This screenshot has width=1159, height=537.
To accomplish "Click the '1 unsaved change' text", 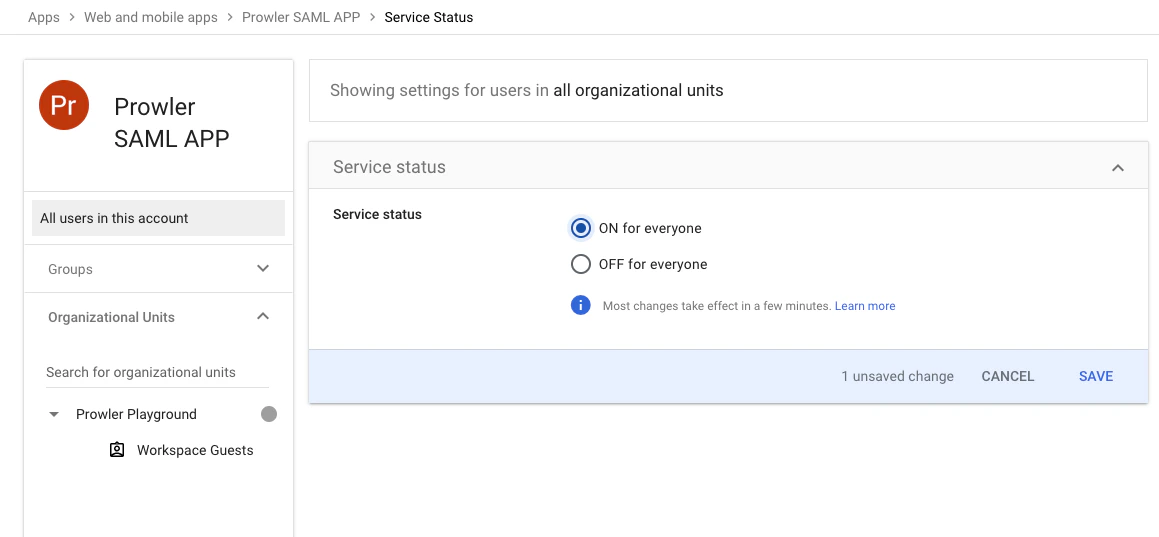I will pos(897,376).
